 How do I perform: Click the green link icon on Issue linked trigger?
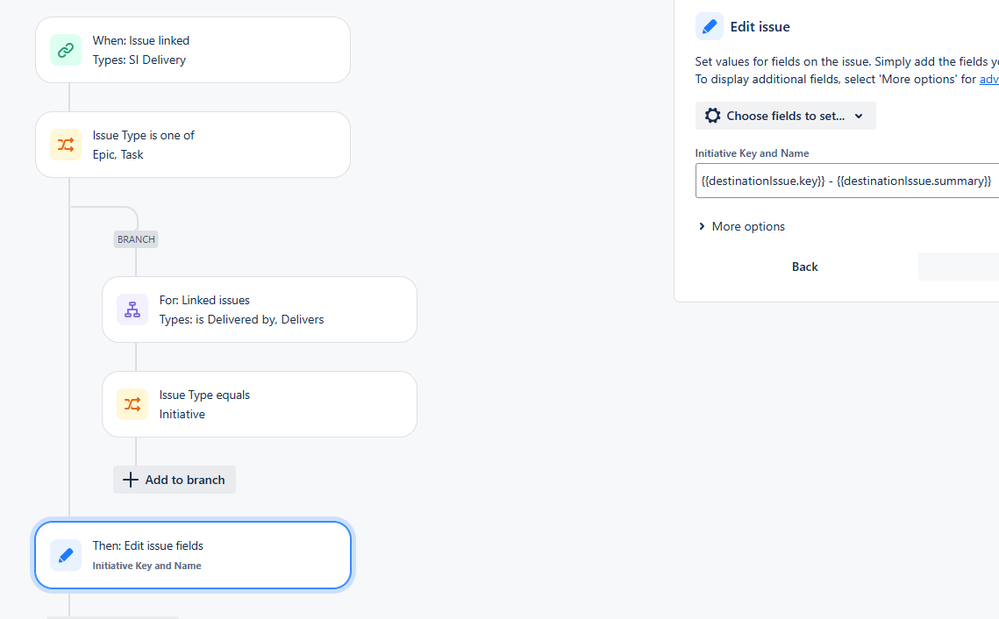(66, 50)
